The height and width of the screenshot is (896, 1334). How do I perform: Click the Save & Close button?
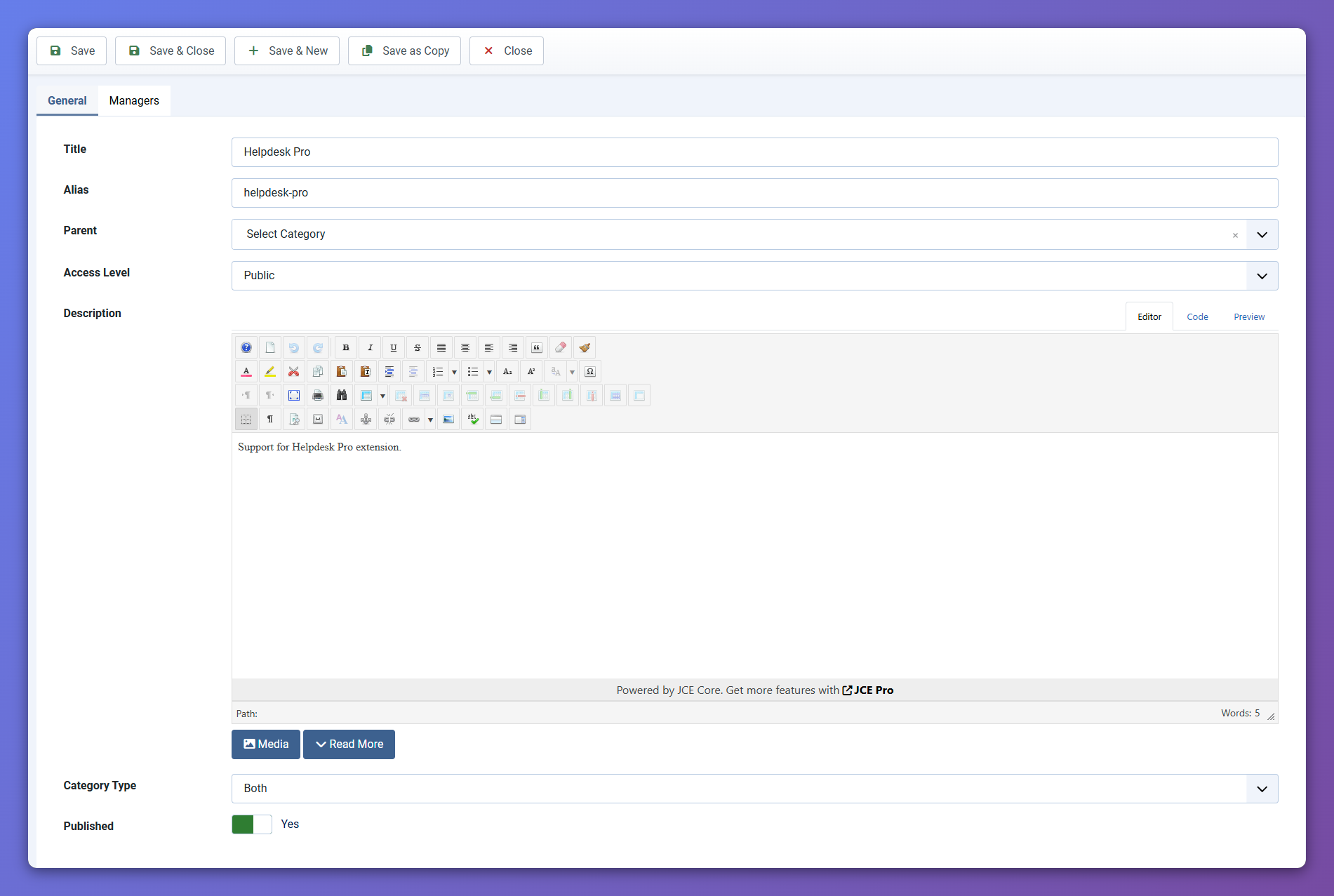tap(171, 51)
